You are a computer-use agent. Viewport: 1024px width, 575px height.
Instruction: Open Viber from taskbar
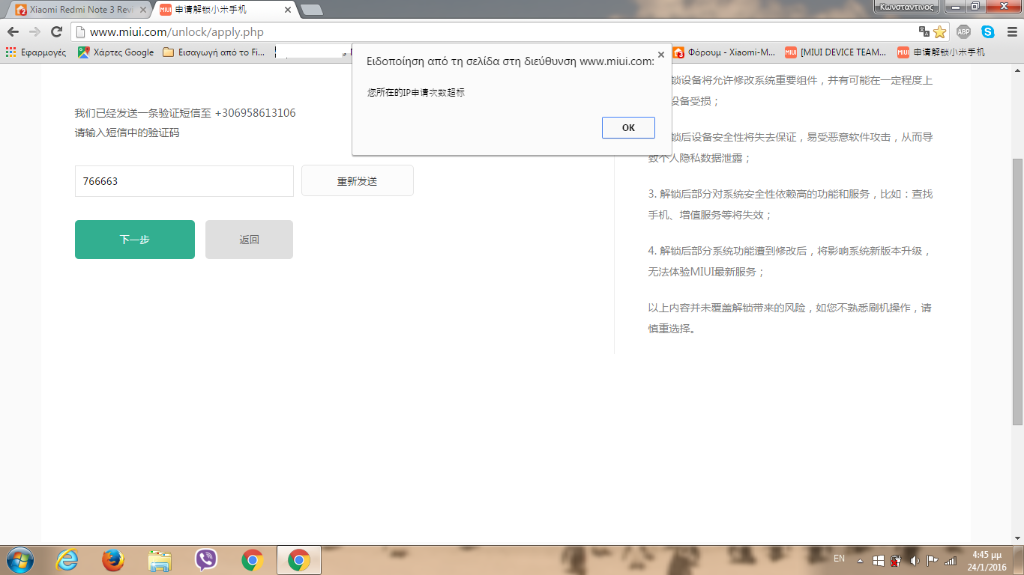click(206, 561)
